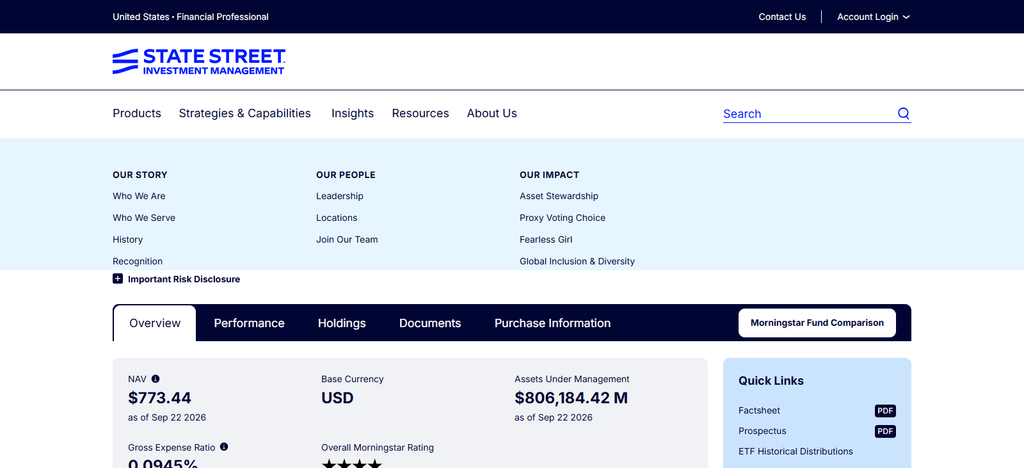
Task: Open the Resources menu
Action: click(x=421, y=113)
